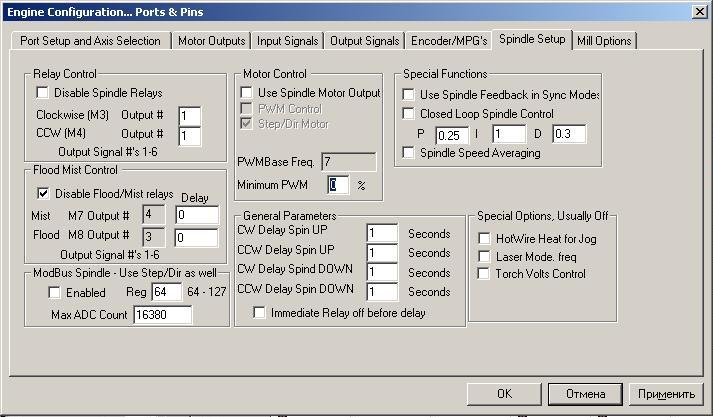
Task: Click Flood delay input field
Action: pos(197,238)
